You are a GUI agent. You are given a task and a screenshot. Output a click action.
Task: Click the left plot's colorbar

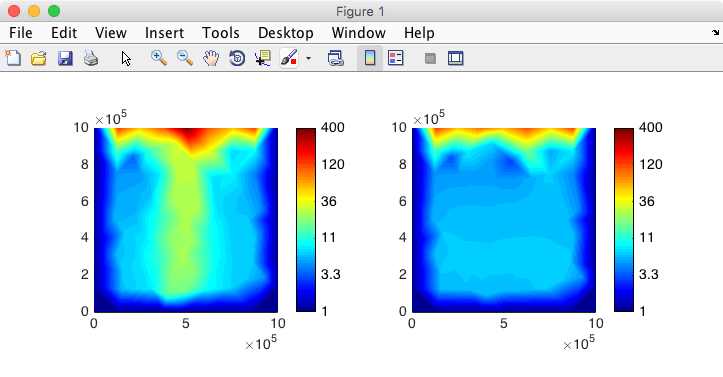306,220
